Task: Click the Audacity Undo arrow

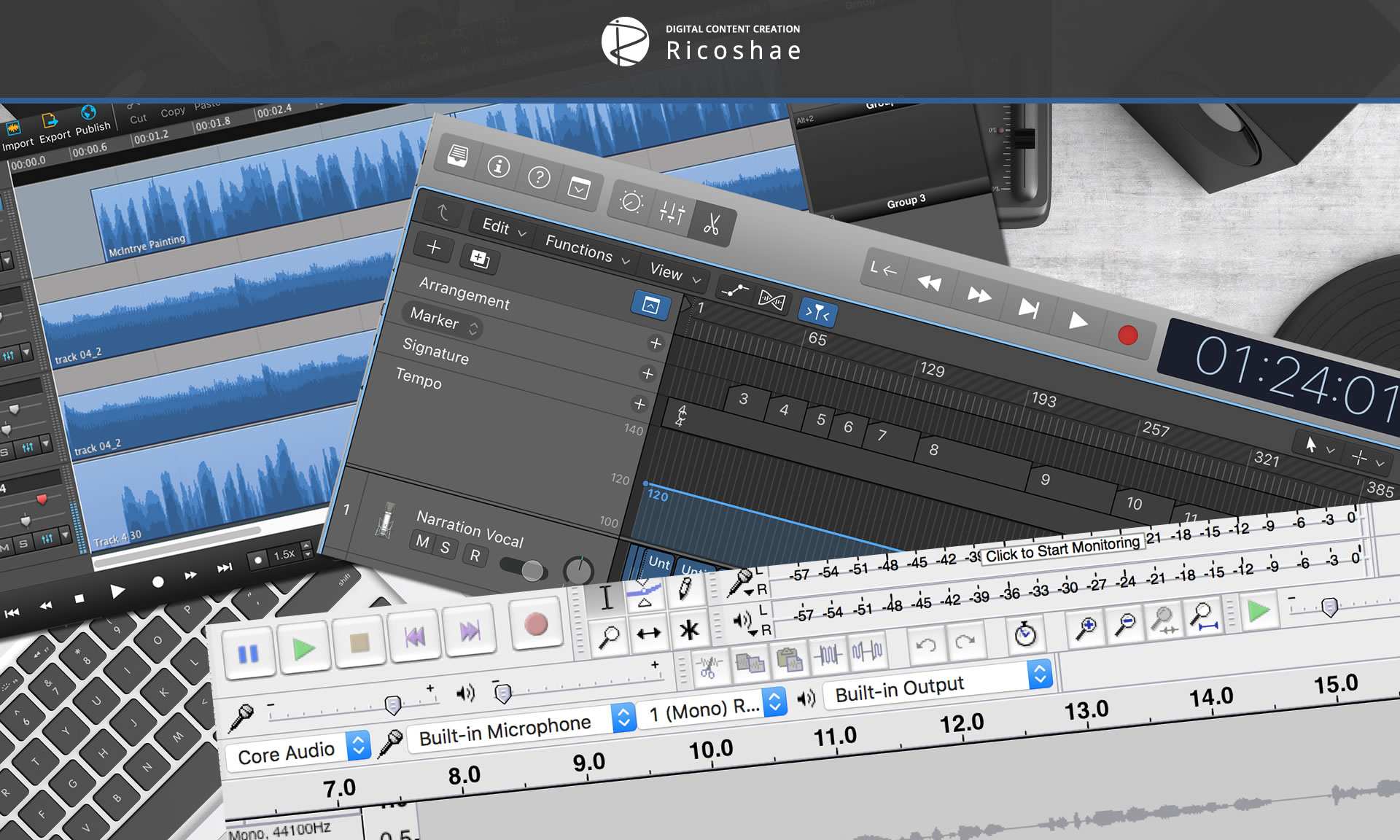Action: tap(926, 645)
